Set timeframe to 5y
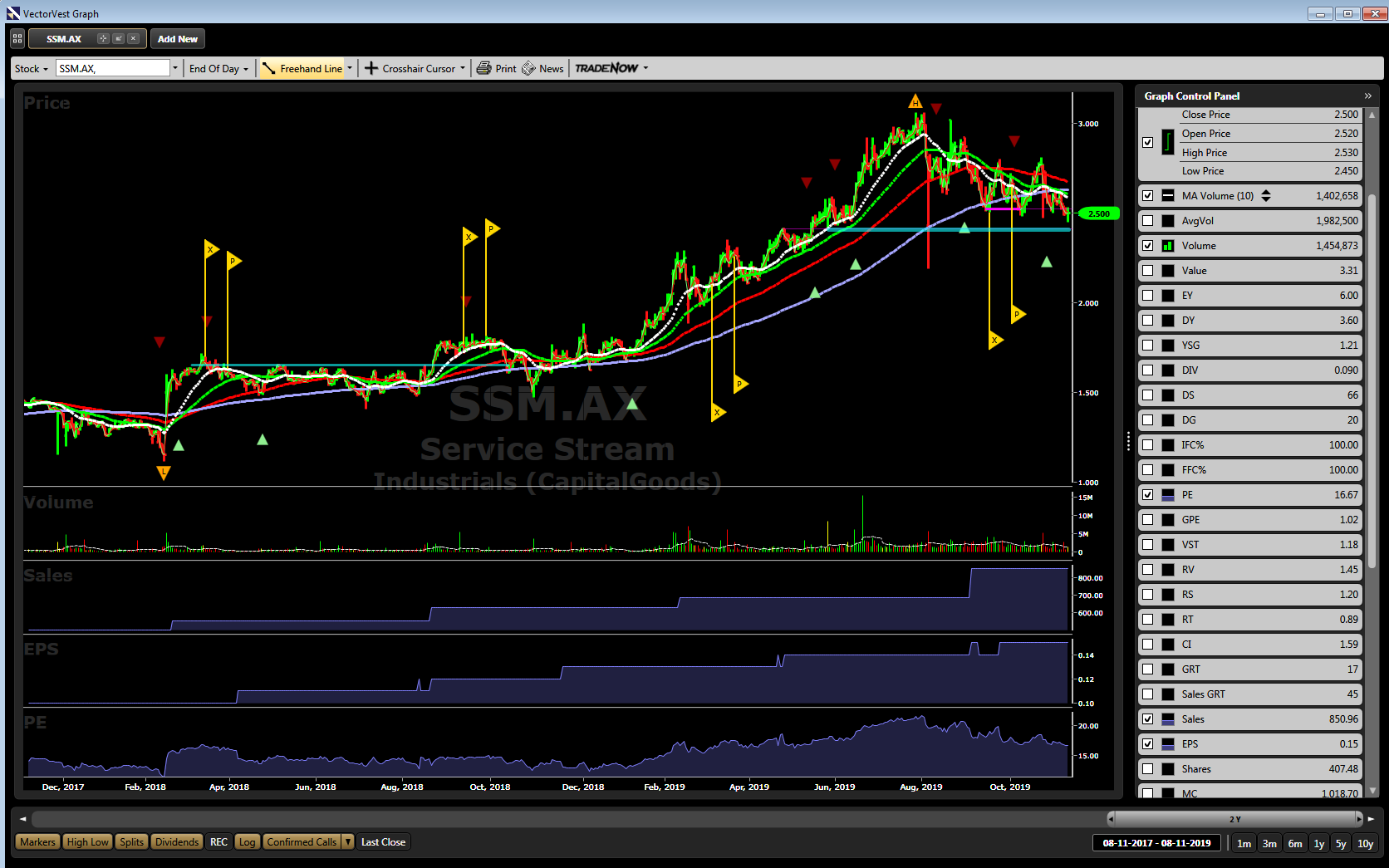 coord(1341,843)
